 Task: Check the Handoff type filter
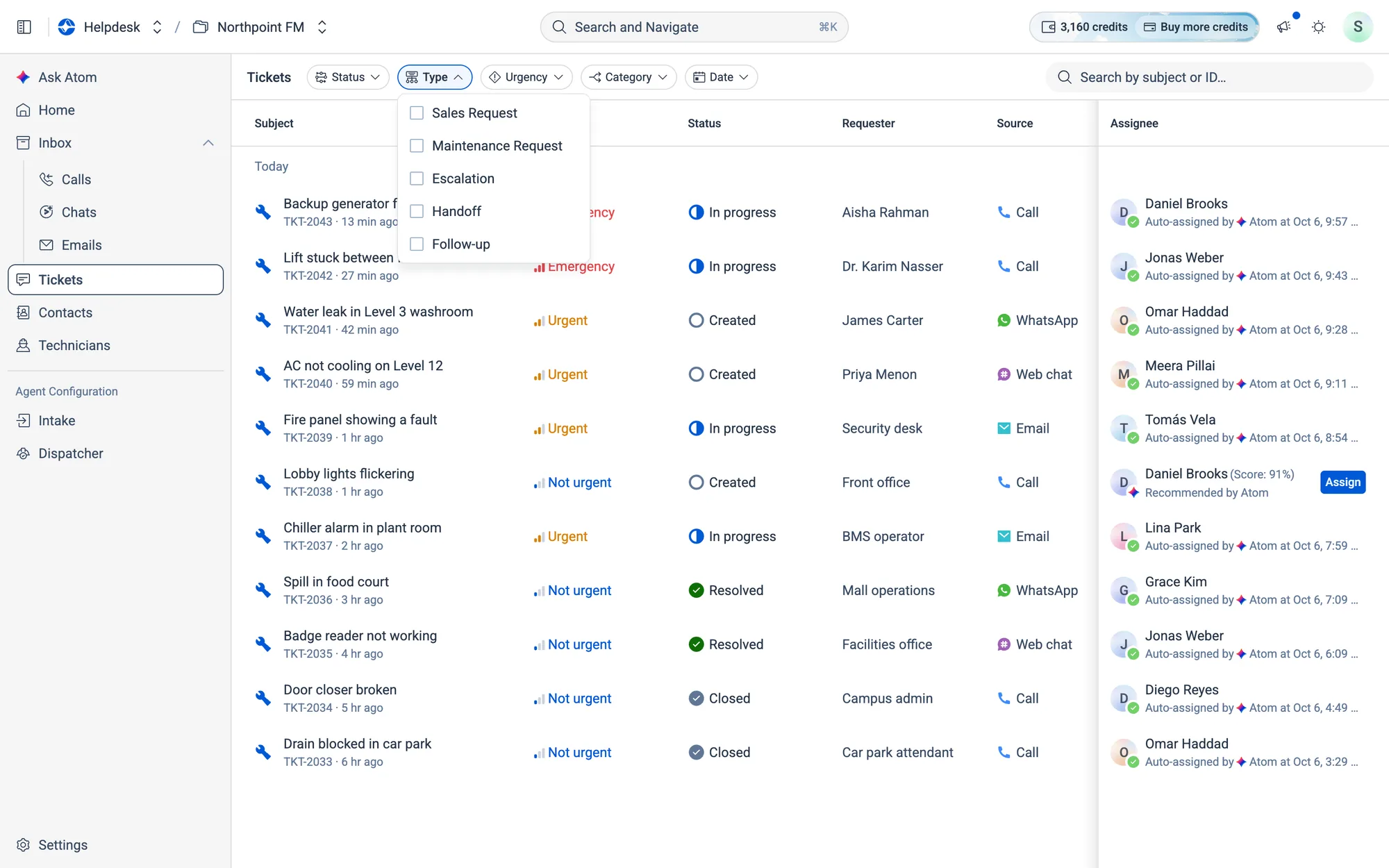click(417, 211)
